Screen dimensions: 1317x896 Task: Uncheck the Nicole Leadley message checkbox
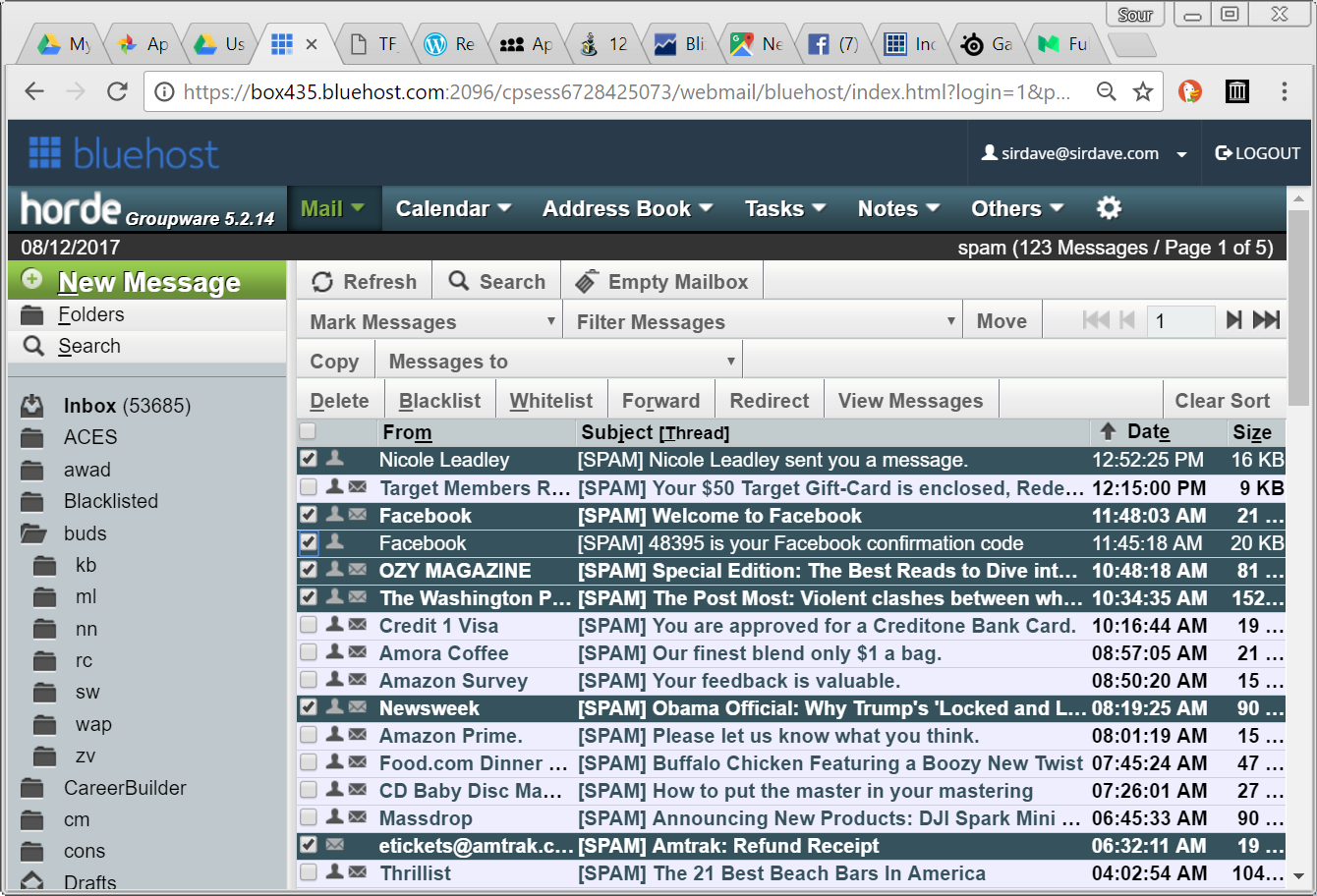coord(309,459)
